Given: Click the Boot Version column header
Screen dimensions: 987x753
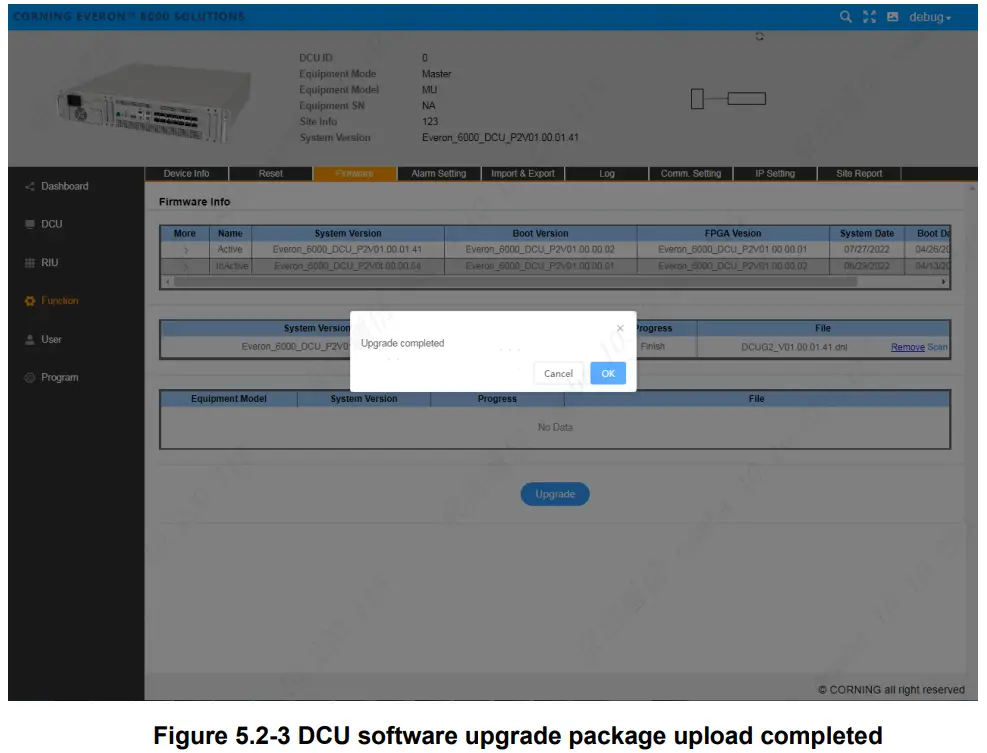Looking at the screenshot, I should click(540, 234).
